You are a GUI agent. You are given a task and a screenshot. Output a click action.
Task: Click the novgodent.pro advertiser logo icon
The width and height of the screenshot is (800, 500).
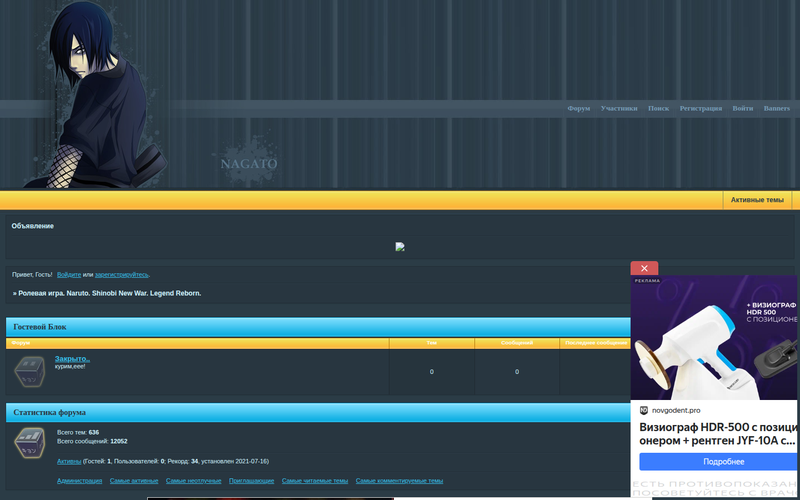(x=644, y=410)
